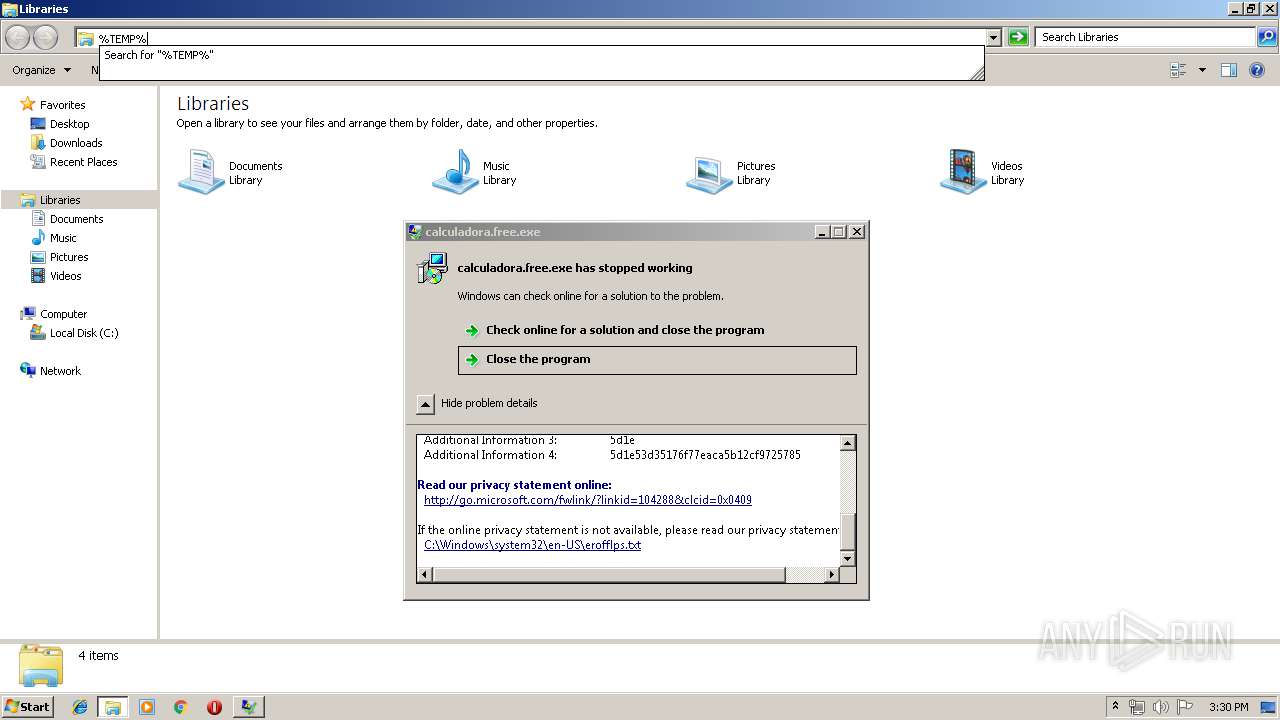Screen dimensions: 1280x720
Task: Click the Search Libraries field
Action: pyautogui.click(x=1146, y=37)
